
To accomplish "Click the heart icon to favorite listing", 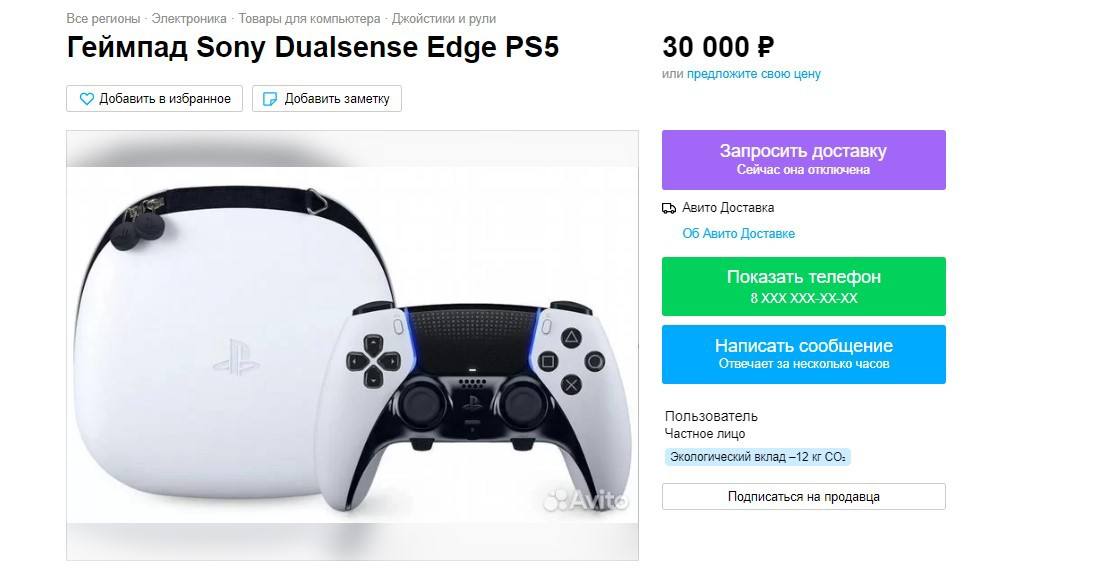I will (x=87, y=99).
